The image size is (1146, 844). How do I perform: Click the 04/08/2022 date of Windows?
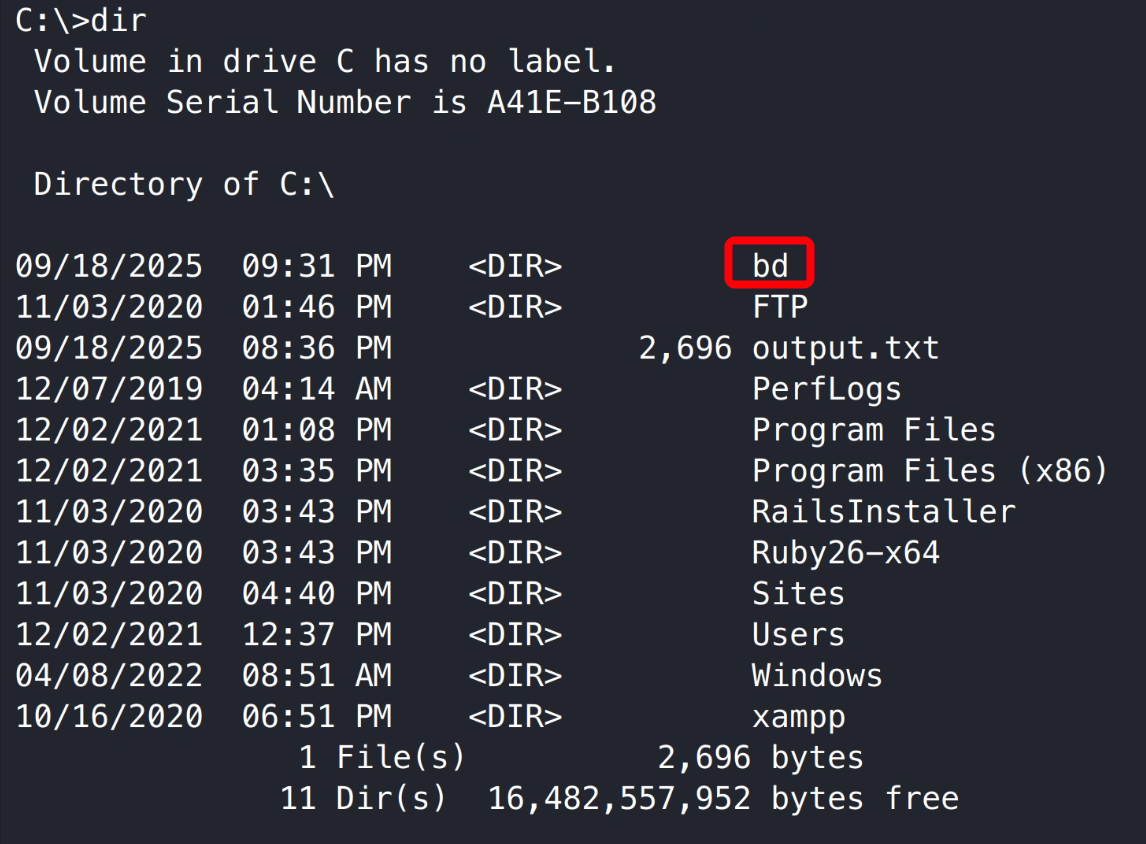108,676
